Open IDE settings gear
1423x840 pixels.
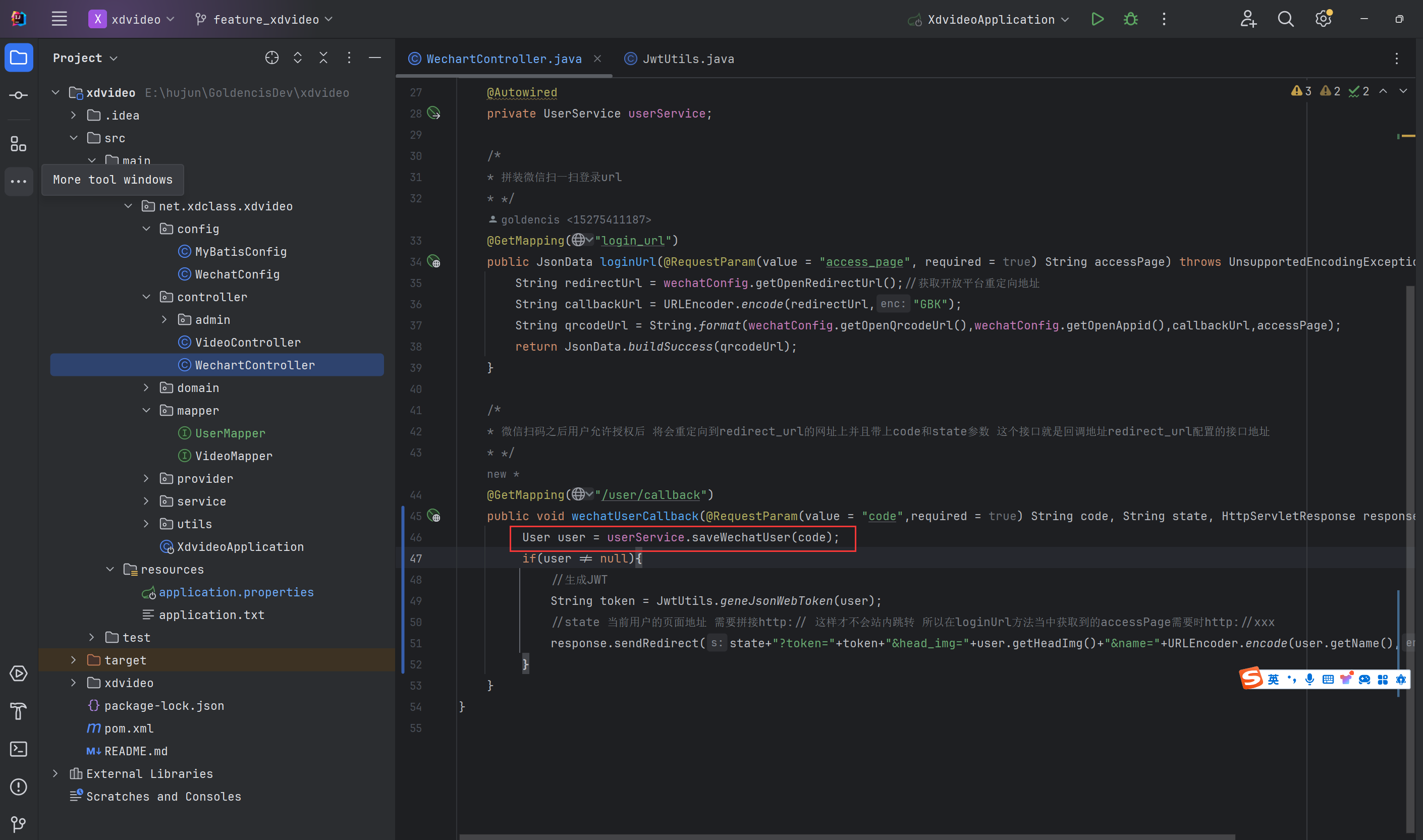pyautogui.click(x=1324, y=19)
